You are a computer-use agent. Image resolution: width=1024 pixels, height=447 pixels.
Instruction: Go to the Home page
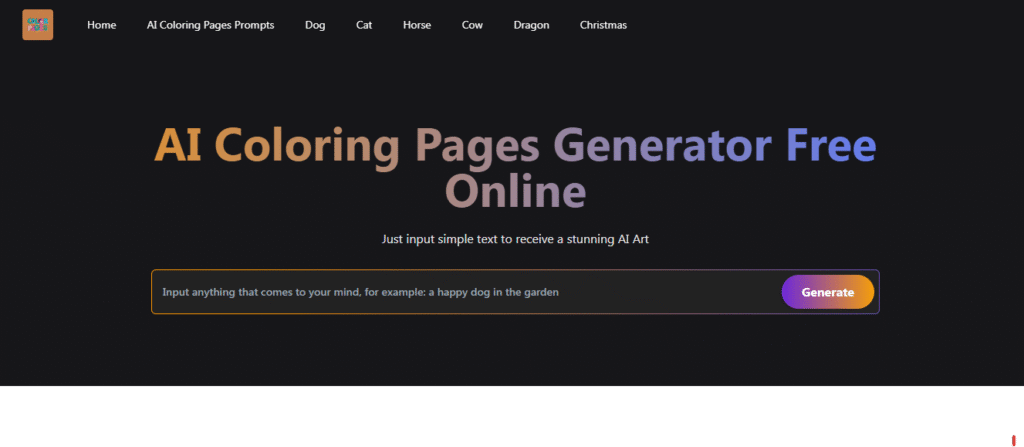click(x=102, y=25)
